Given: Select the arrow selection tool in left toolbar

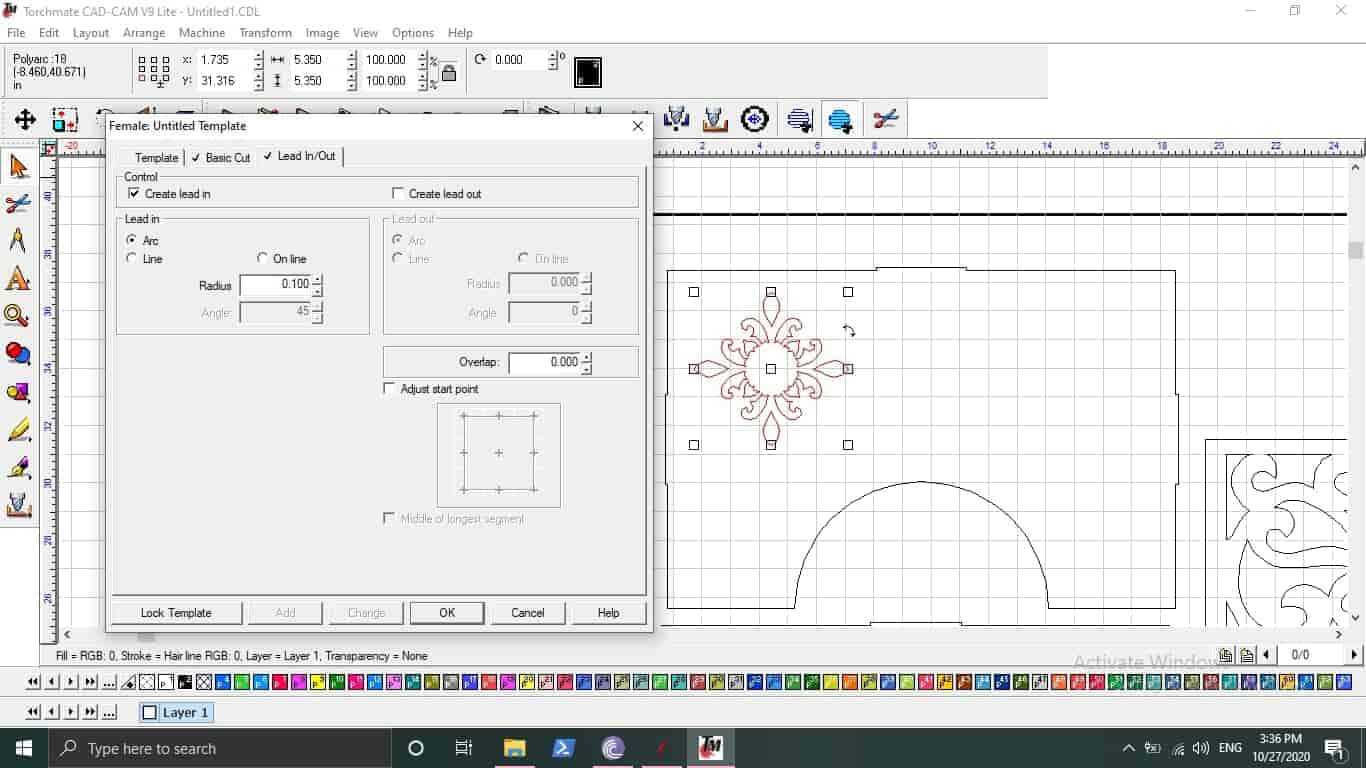Looking at the screenshot, I should (x=18, y=166).
